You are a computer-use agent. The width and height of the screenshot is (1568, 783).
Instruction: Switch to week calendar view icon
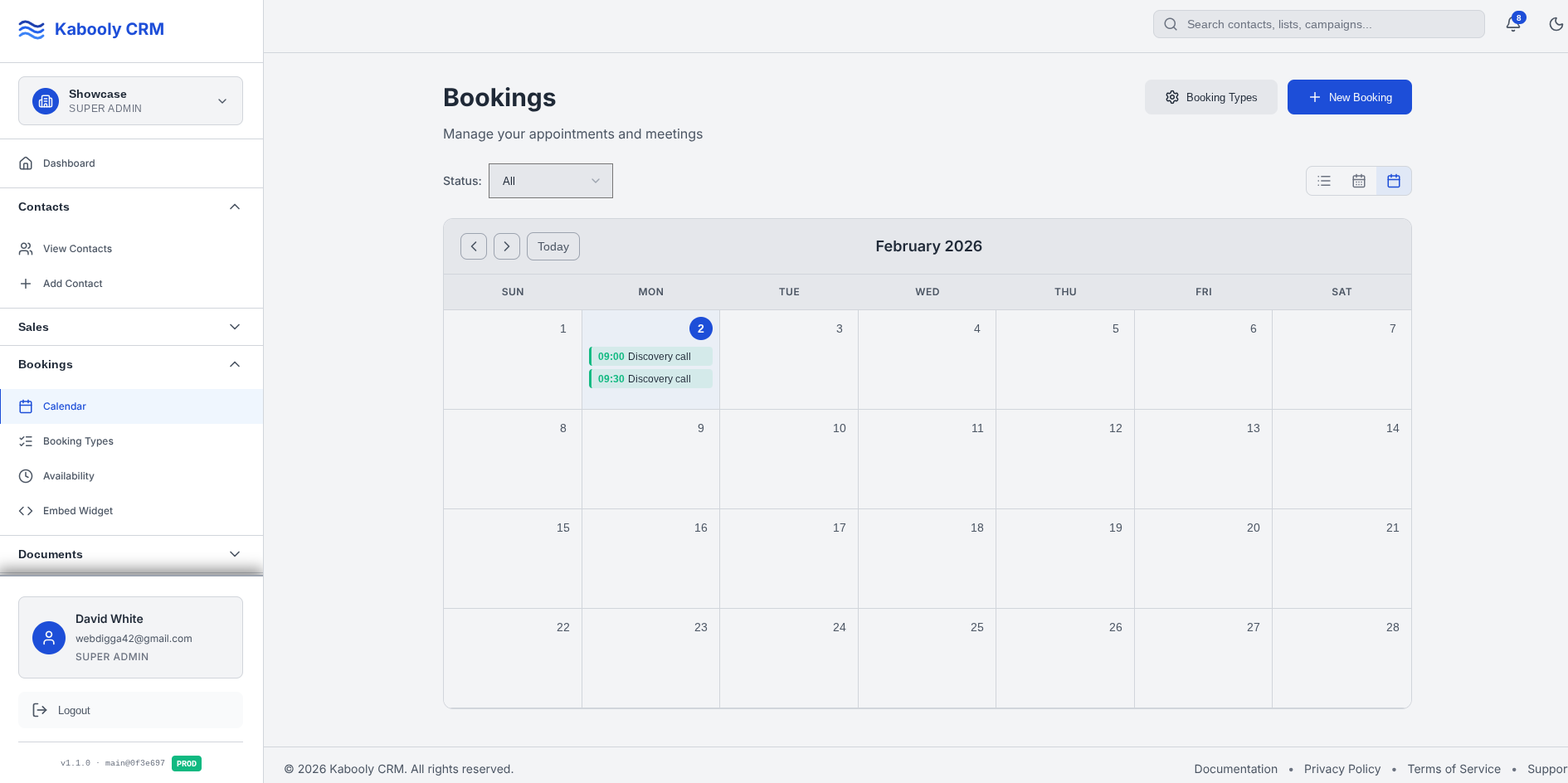[x=1359, y=181]
